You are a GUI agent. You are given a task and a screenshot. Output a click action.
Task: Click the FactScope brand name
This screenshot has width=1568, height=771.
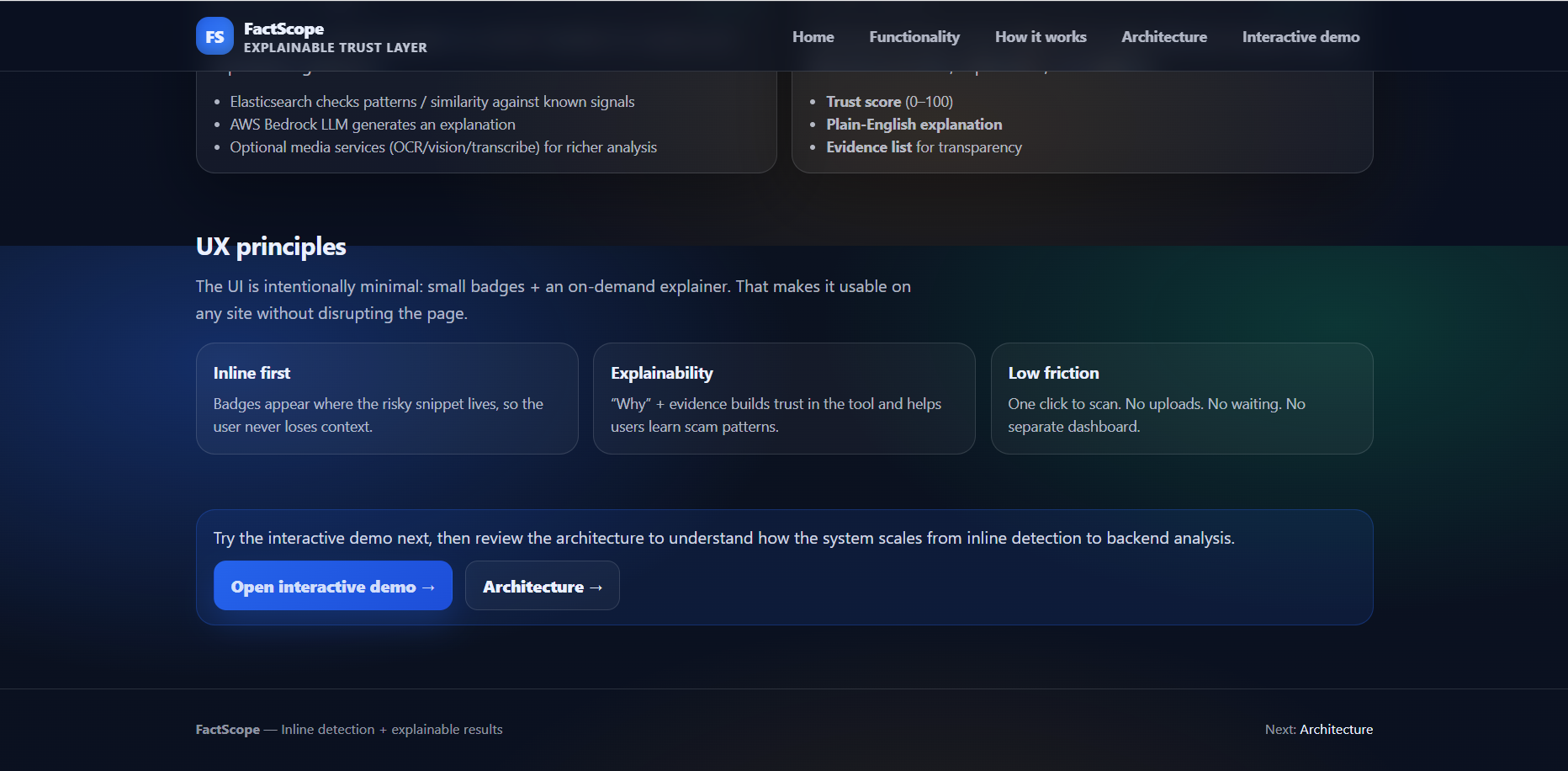[x=283, y=29]
